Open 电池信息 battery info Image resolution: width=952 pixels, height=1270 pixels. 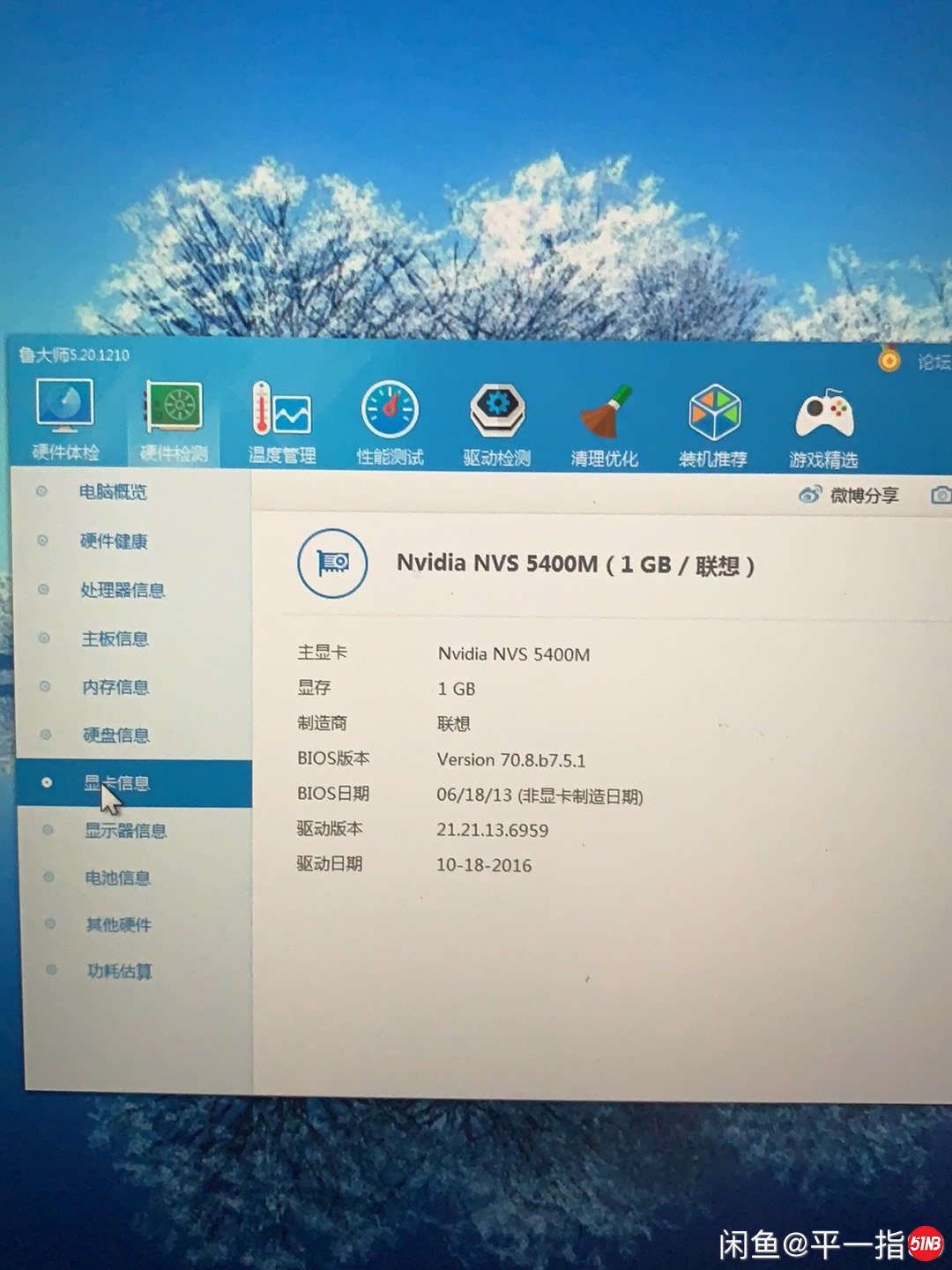[x=117, y=878]
